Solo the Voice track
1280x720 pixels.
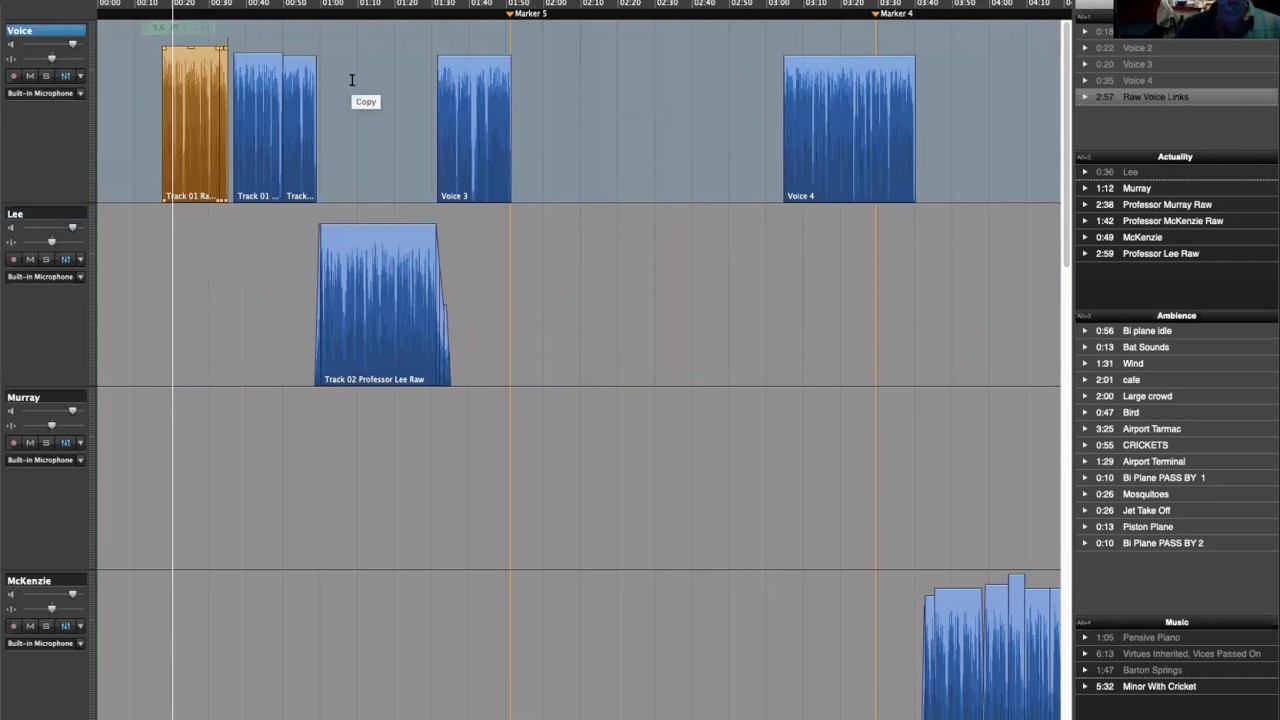click(x=46, y=76)
